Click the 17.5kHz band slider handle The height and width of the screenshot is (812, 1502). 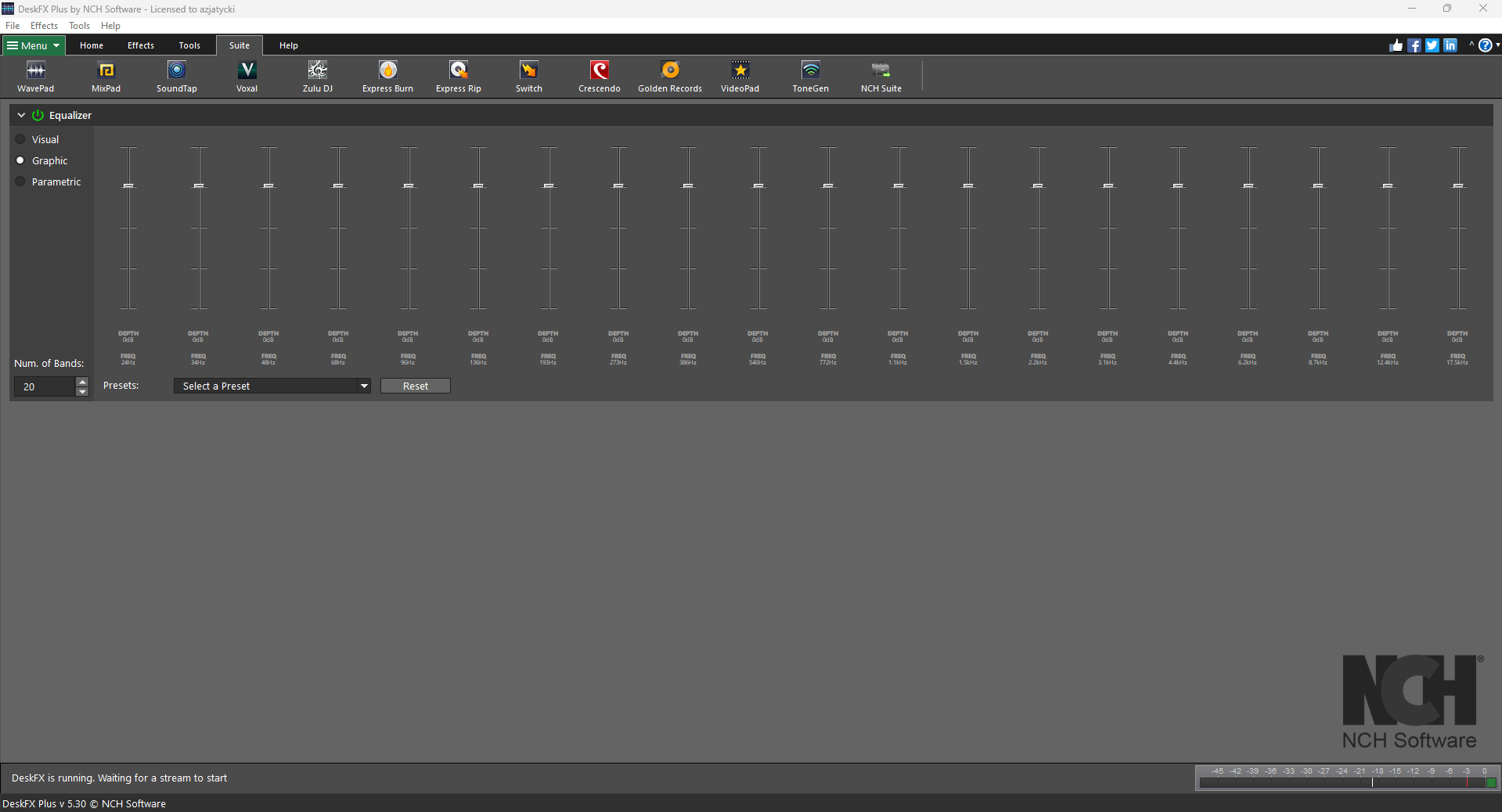pos(1458,185)
